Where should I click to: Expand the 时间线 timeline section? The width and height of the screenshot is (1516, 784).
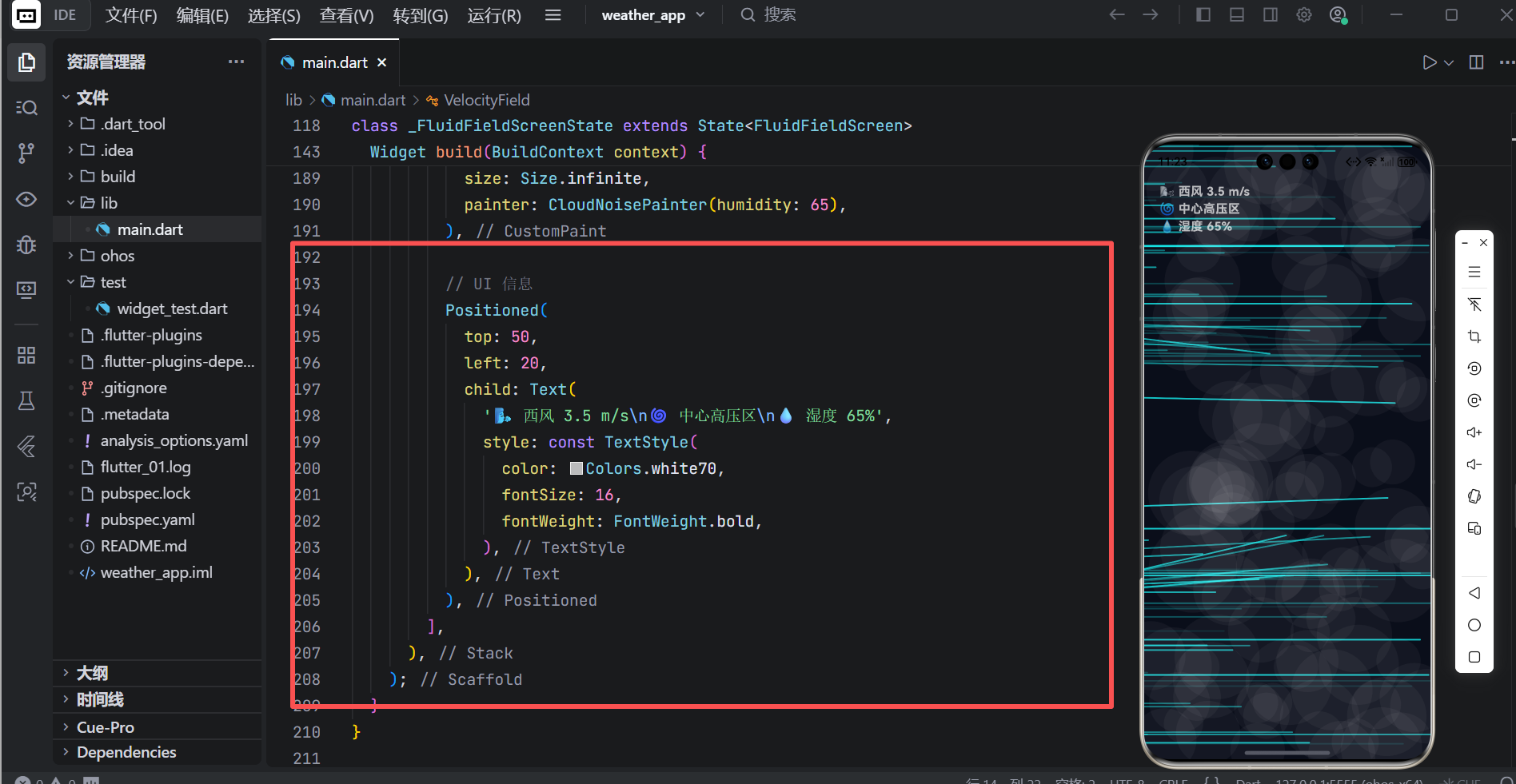coord(157,699)
